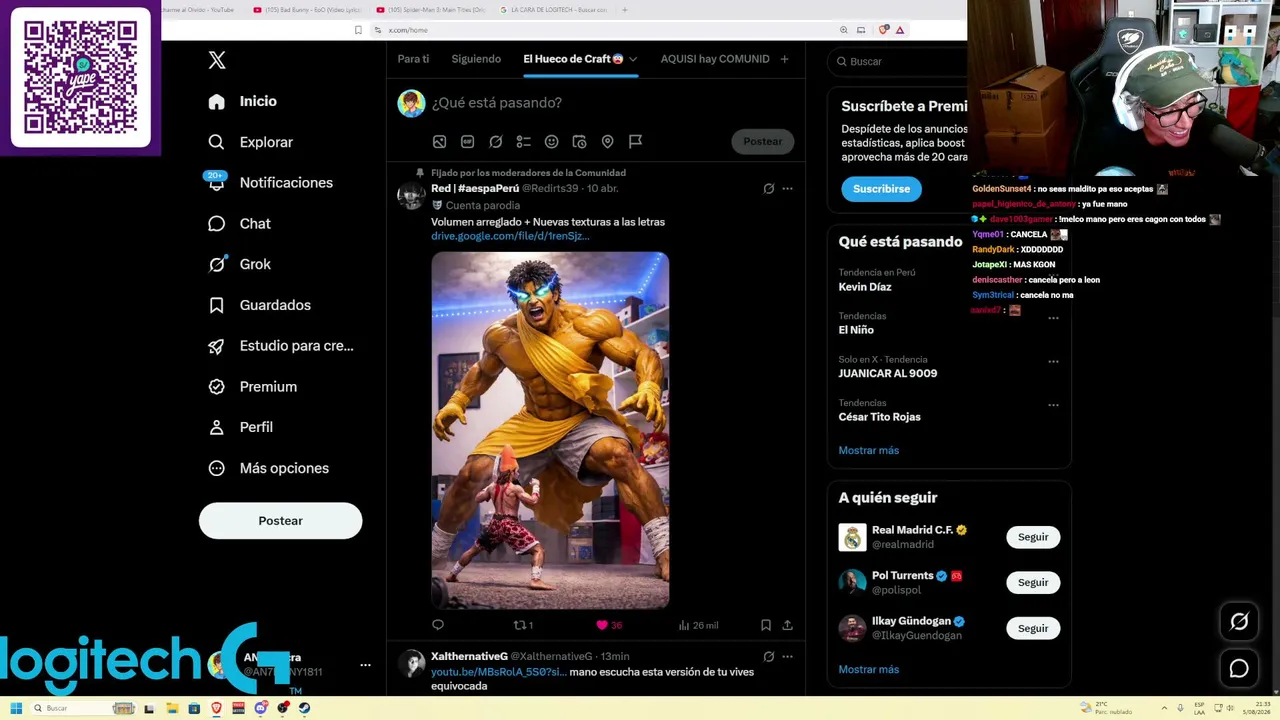This screenshot has width=1280, height=720.
Task: Unlike the Red | #aespaPerú post
Action: tap(609, 625)
